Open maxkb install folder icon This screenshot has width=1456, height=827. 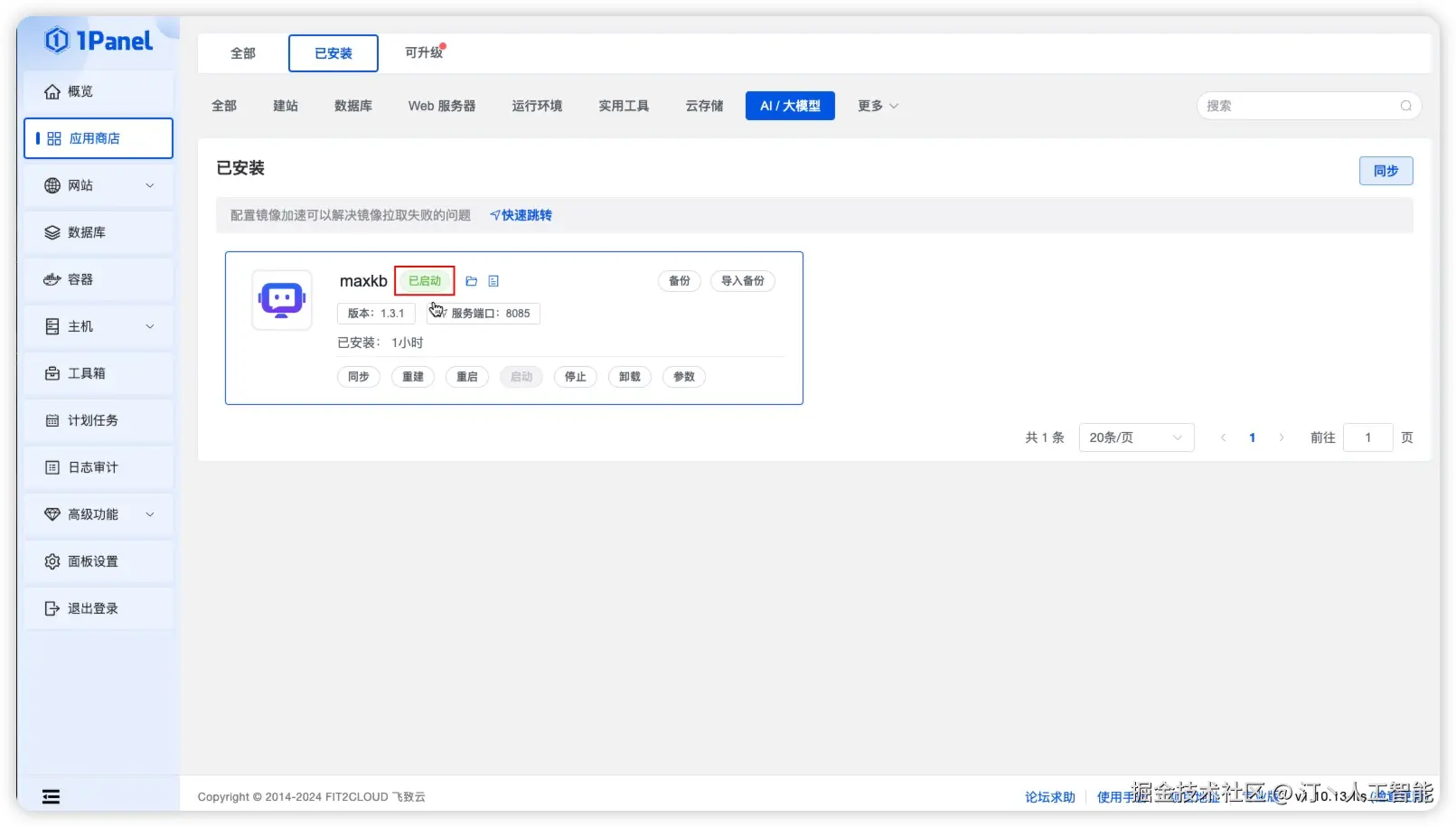click(471, 281)
